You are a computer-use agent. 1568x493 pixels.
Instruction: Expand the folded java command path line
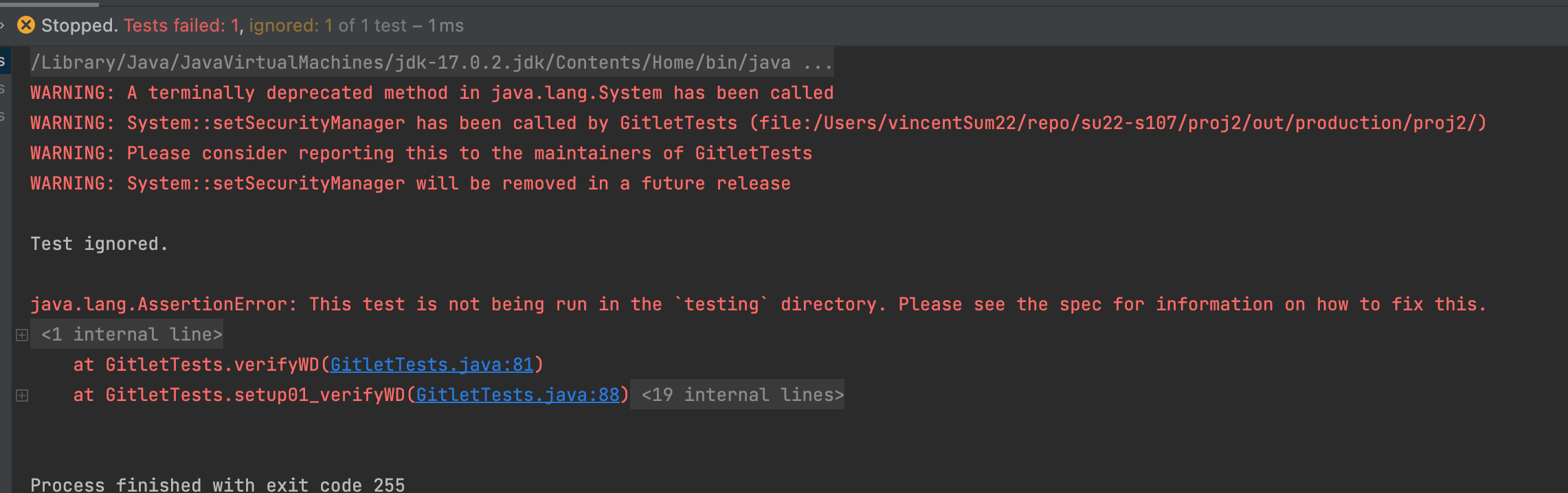818,63
